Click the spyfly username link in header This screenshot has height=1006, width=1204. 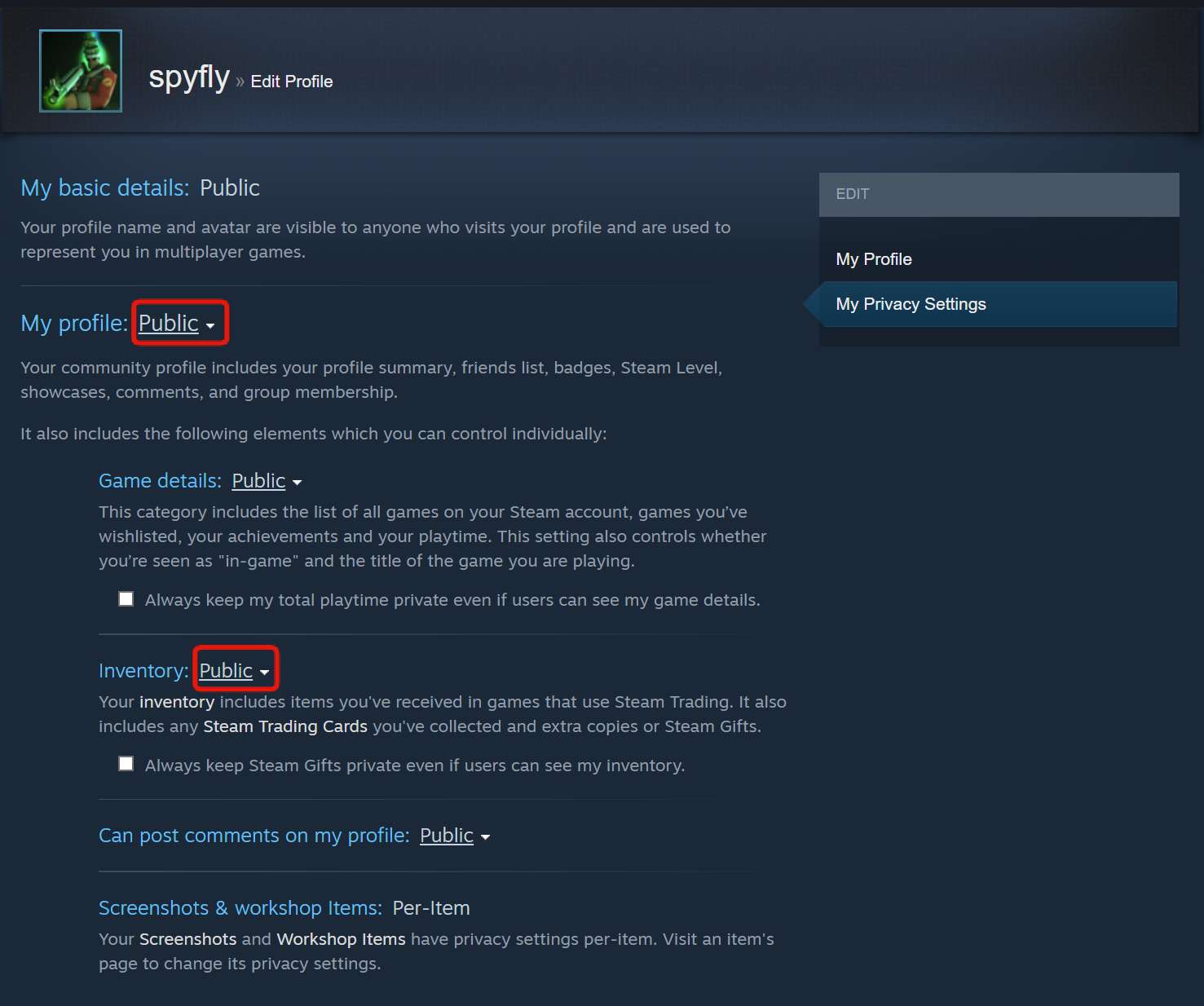coord(189,77)
